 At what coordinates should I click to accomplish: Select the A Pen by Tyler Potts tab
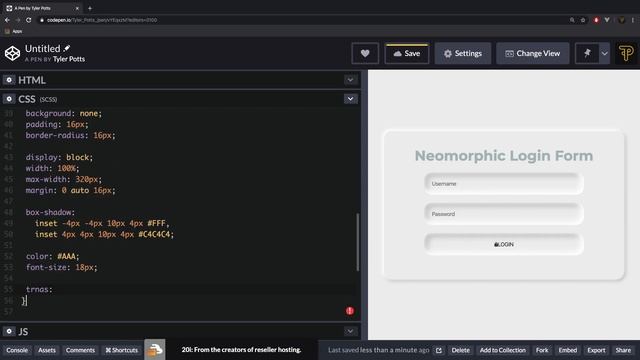[x=42, y=8]
